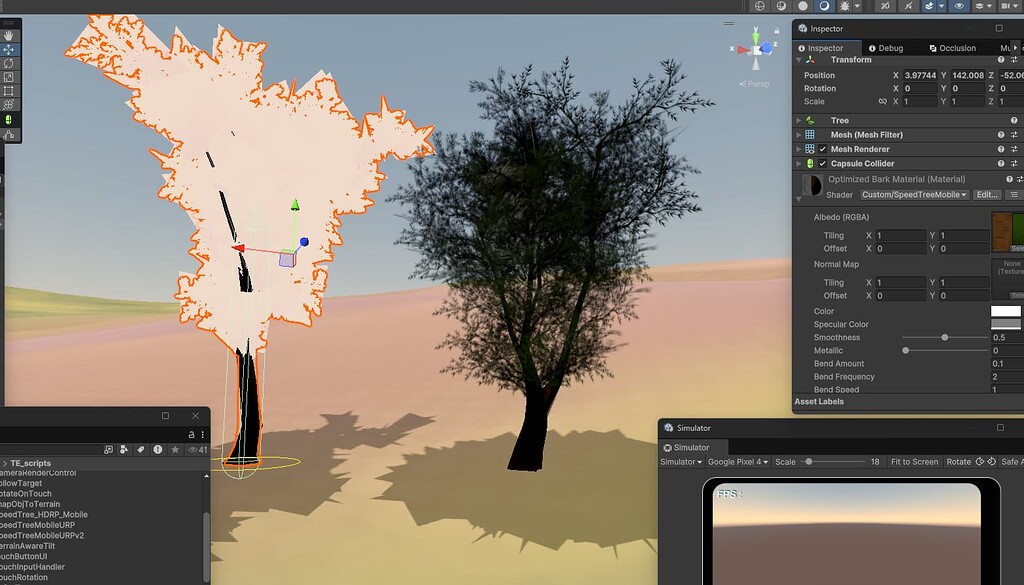
Task: Open search by type in the Project window
Action: 109,449
